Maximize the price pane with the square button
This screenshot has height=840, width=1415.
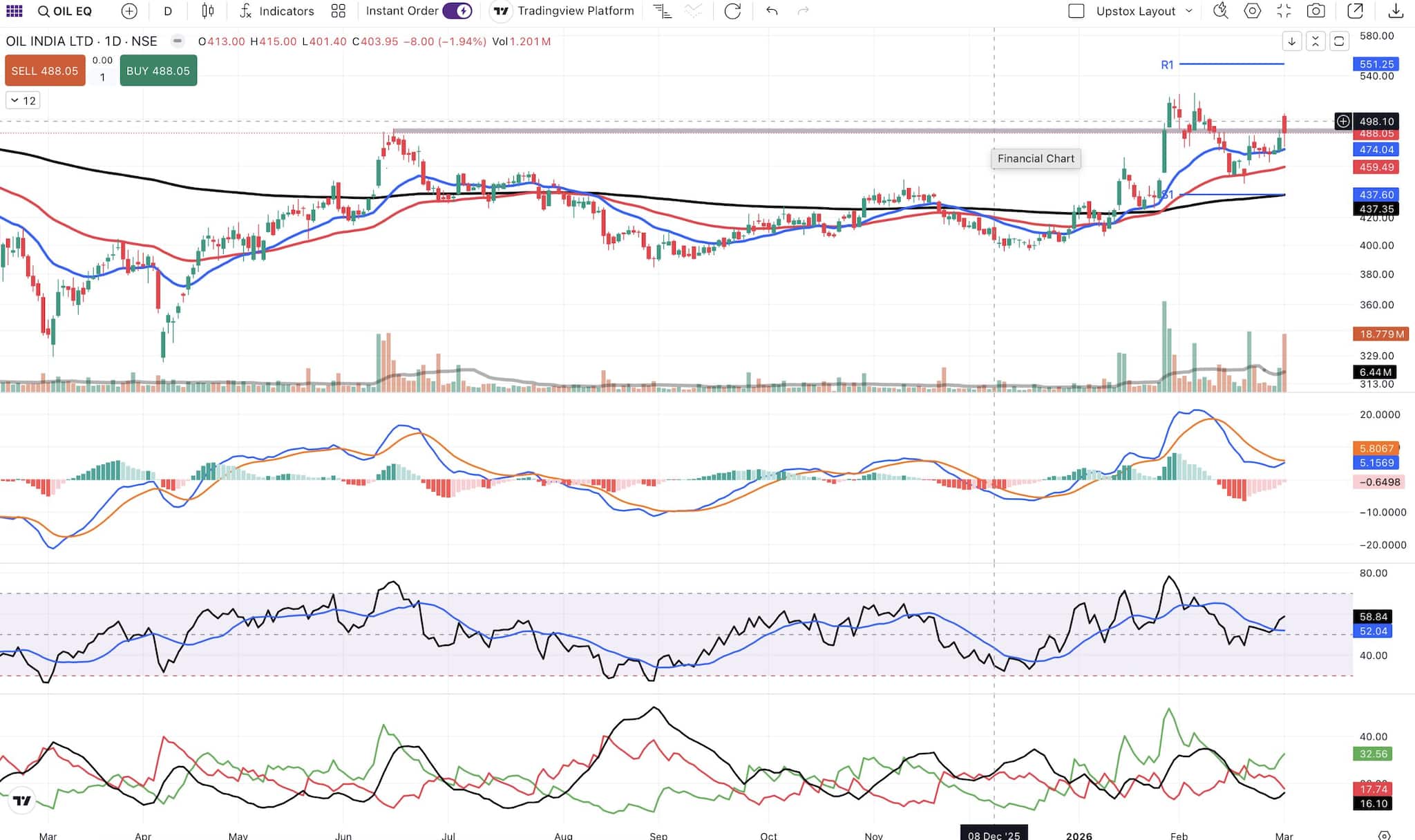1339,41
